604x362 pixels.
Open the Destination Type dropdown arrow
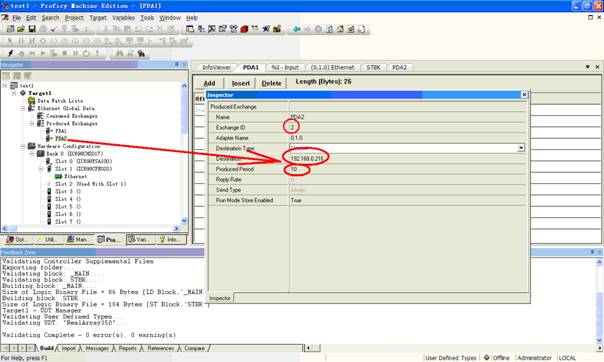point(521,148)
